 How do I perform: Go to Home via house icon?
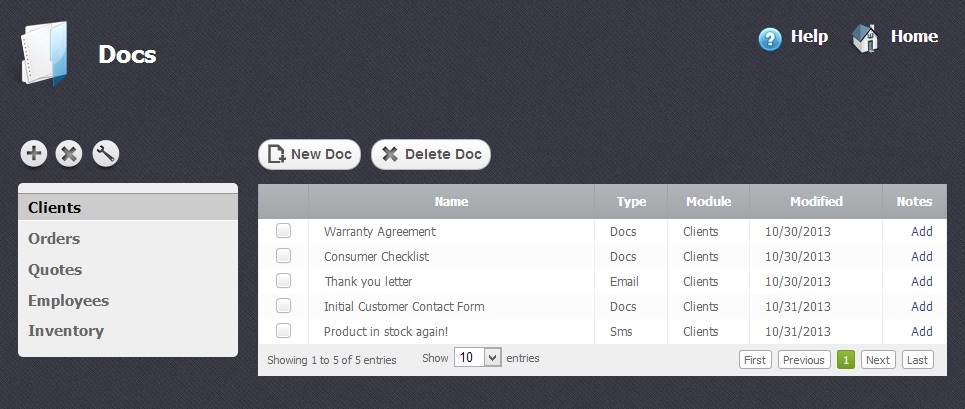[864, 38]
